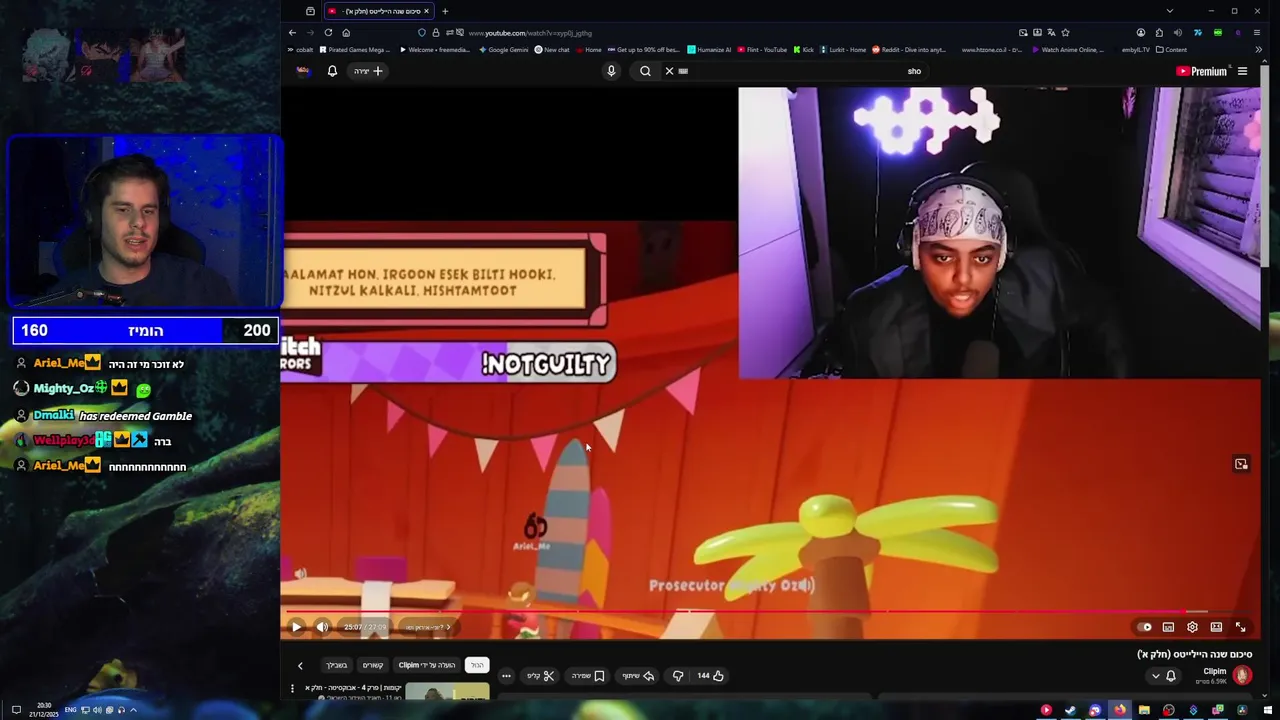Create a clip with the scissors button

pos(541,676)
